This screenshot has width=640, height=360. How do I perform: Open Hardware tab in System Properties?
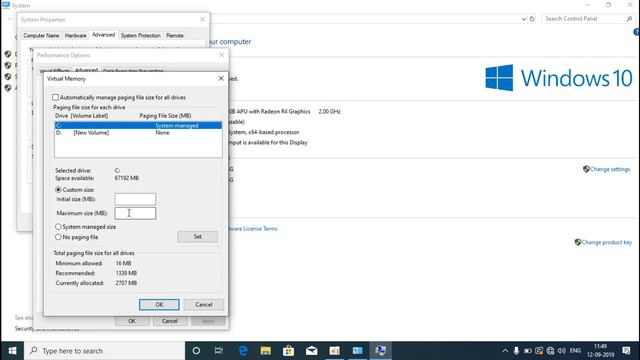click(x=76, y=36)
